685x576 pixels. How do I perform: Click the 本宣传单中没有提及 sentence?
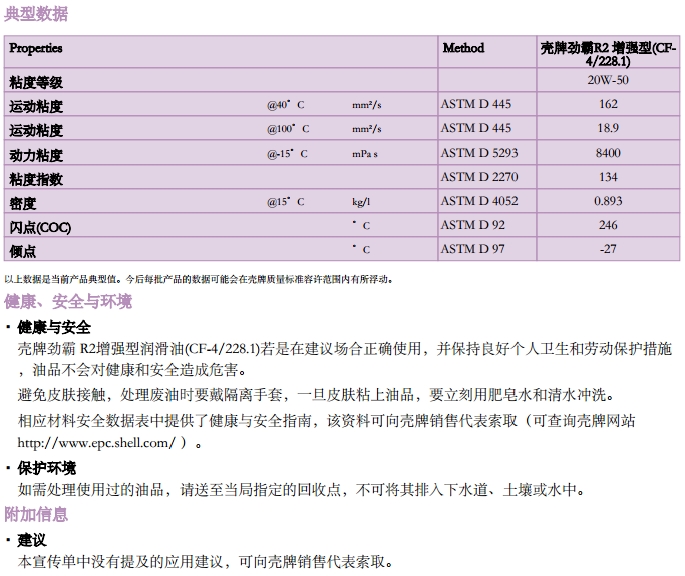pyautogui.click(x=205, y=562)
